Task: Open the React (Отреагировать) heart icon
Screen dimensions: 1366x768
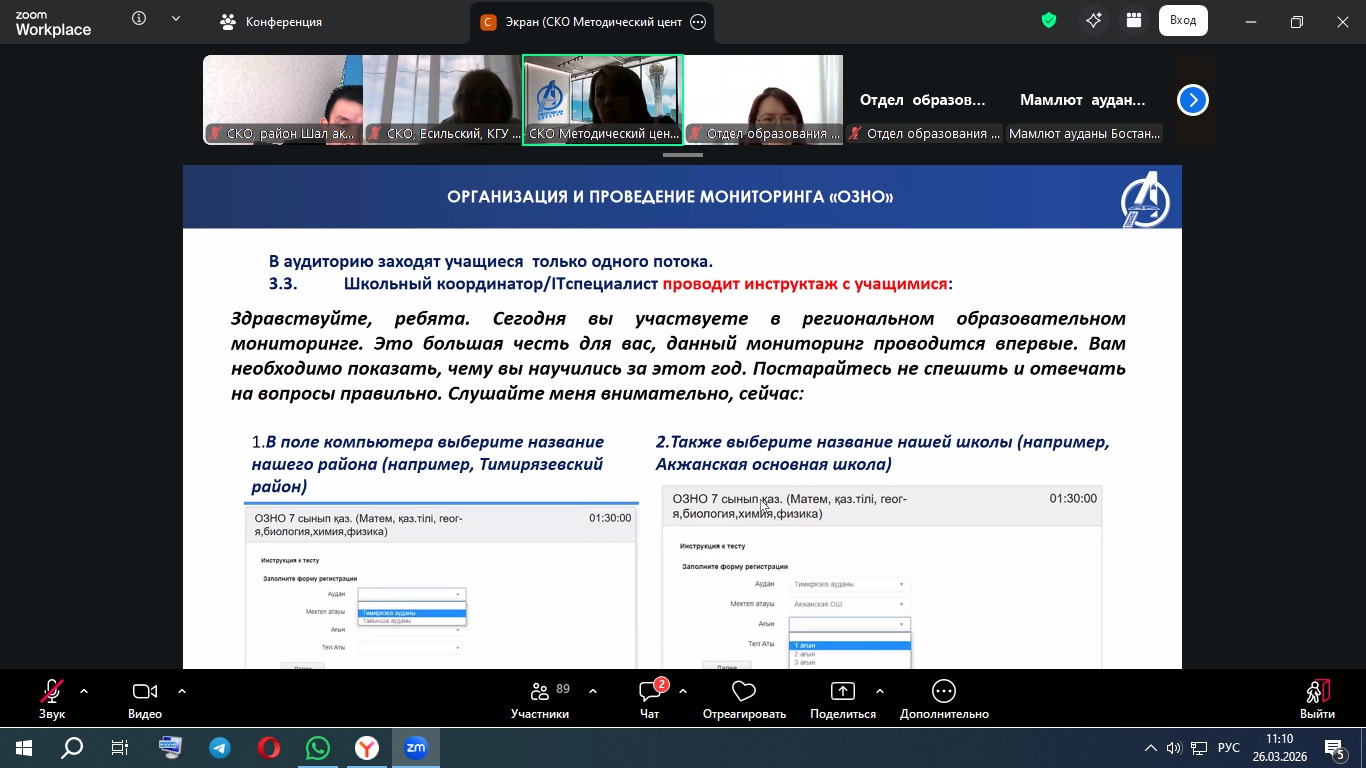Action: 743,699
